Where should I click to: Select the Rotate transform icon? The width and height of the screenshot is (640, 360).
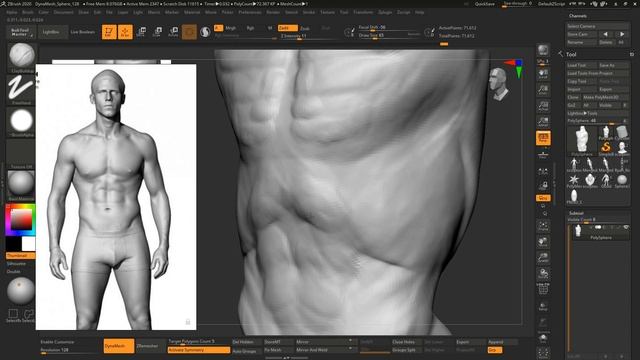tap(173, 32)
